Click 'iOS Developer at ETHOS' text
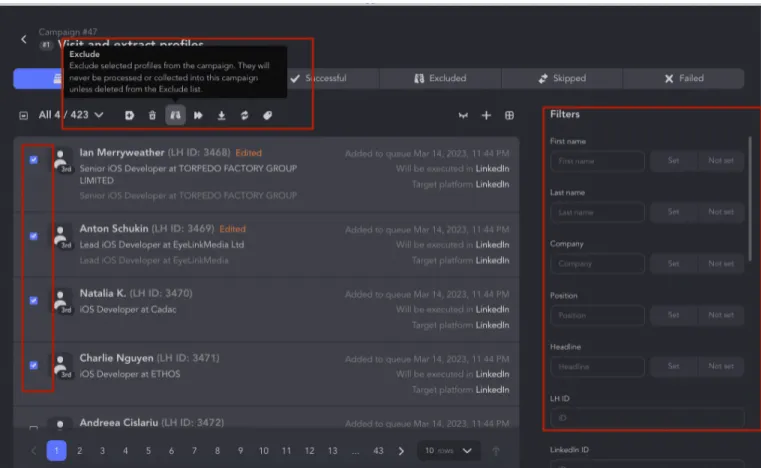This screenshot has height=468, width=761. tap(130, 374)
